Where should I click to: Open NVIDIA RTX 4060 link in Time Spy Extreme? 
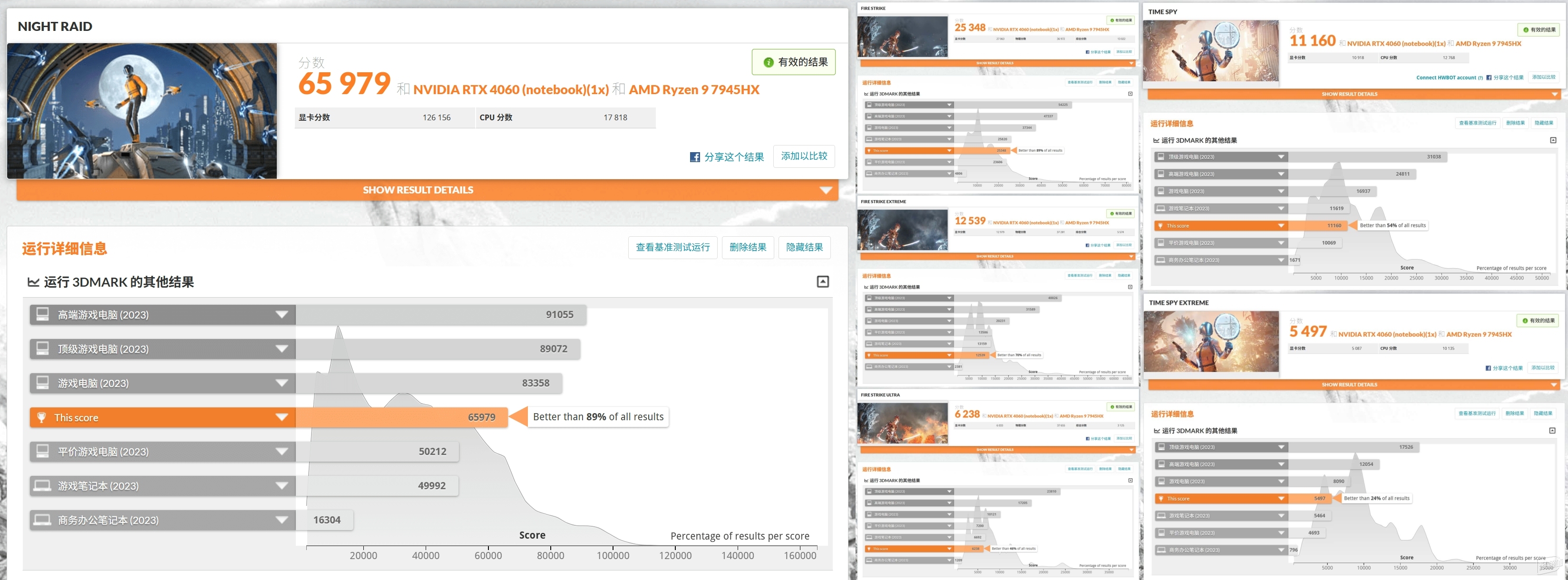pos(1387,334)
